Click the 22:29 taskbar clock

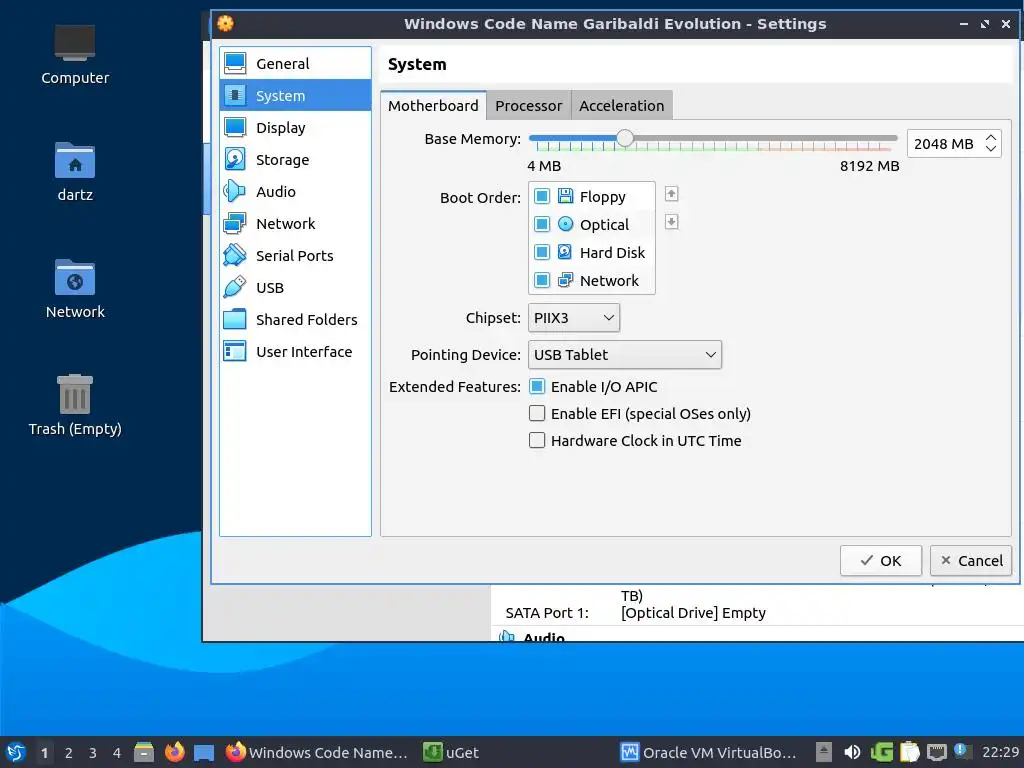point(1000,752)
